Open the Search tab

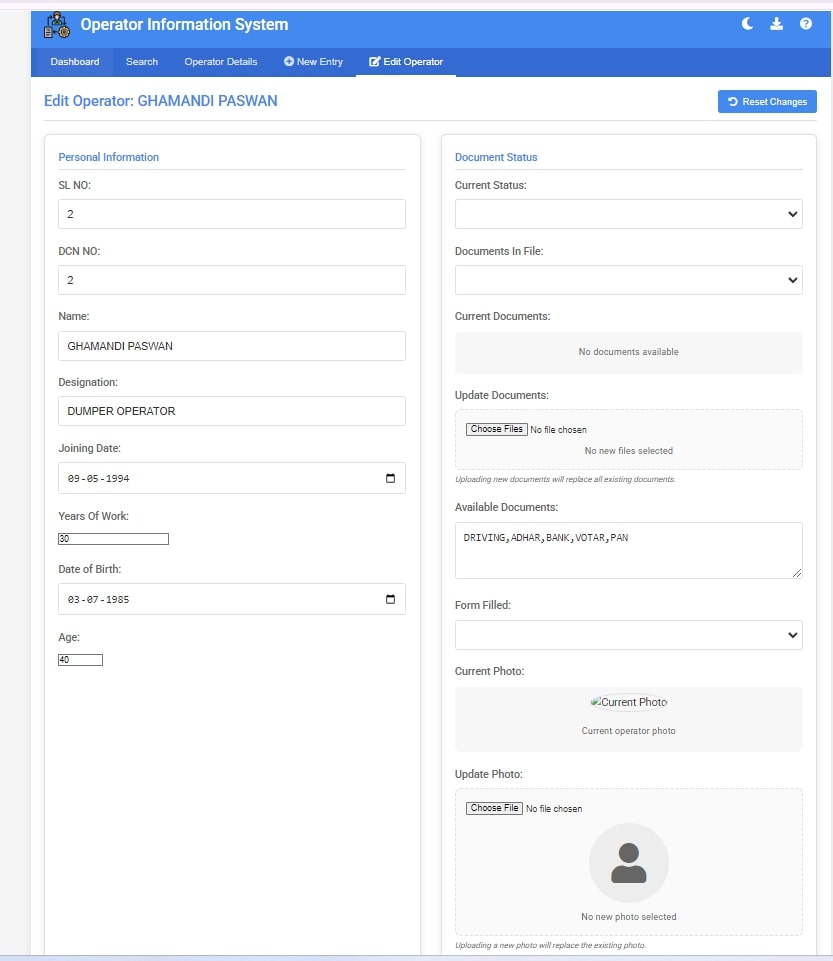point(142,62)
